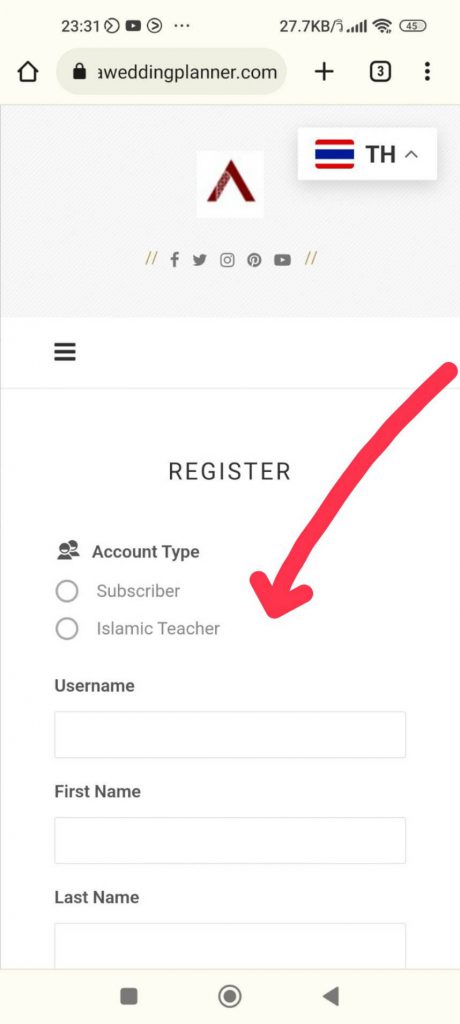Tap the Android back navigation button

(x=331, y=996)
